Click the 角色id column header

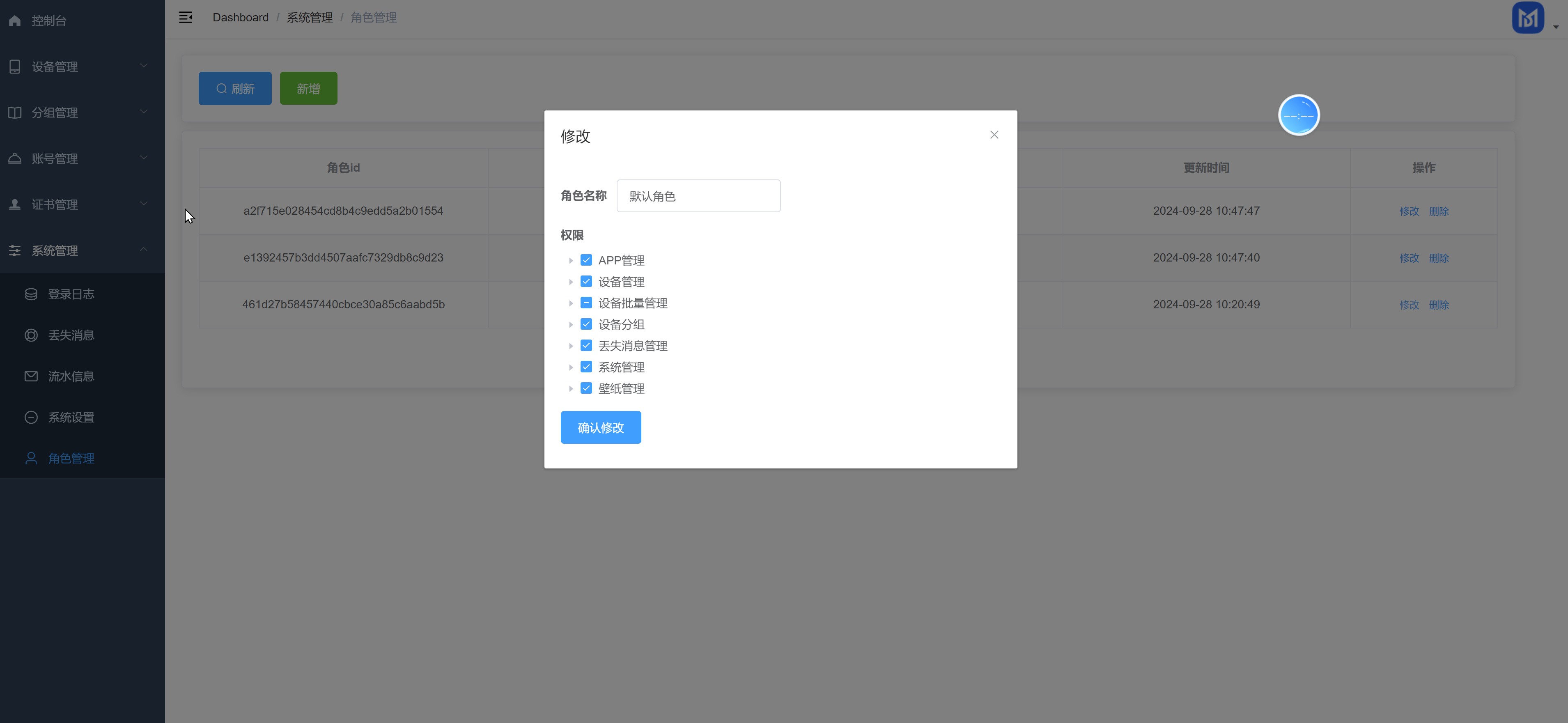click(x=343, y=168)
